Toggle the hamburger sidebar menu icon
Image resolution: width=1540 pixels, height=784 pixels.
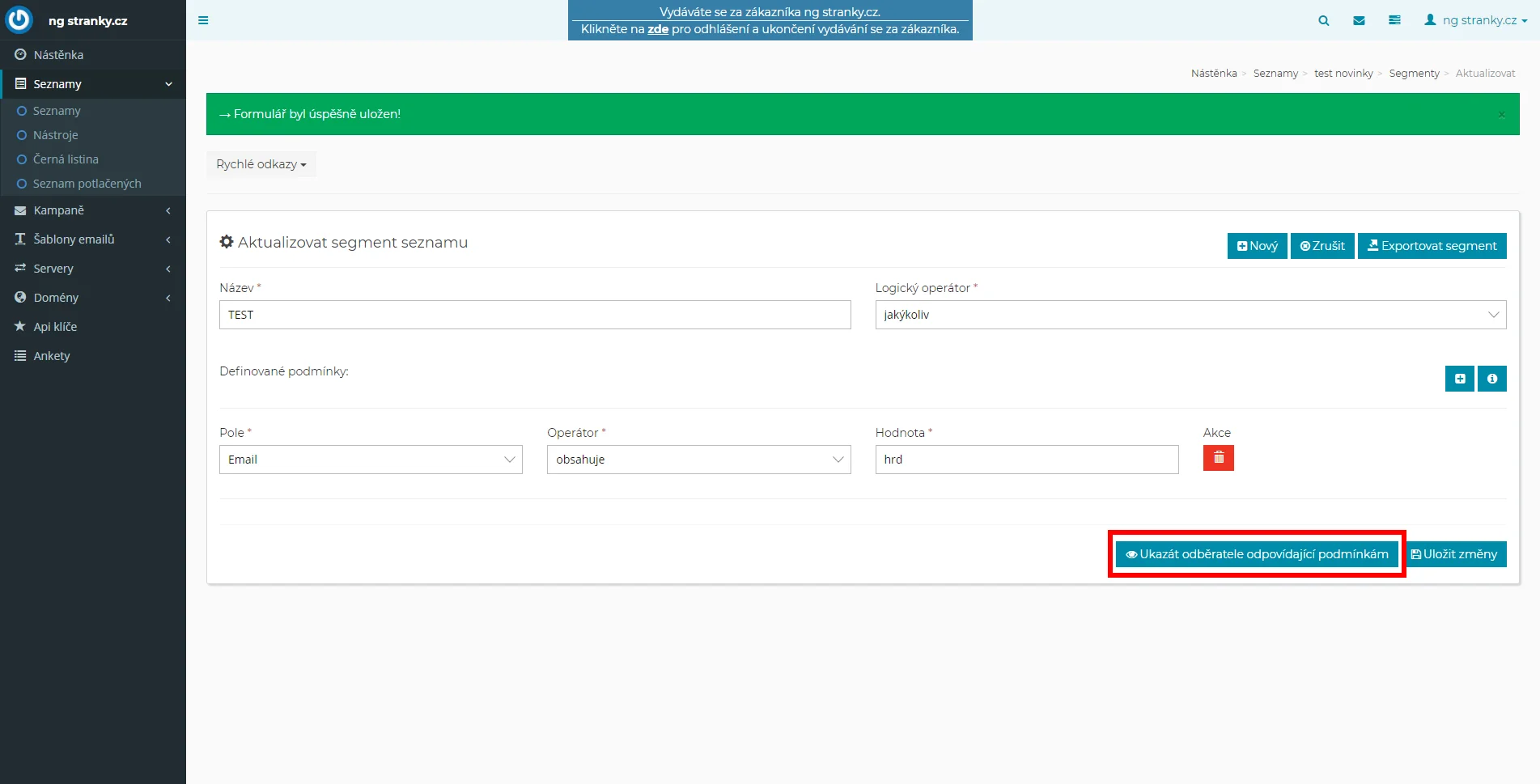(203, 20)
